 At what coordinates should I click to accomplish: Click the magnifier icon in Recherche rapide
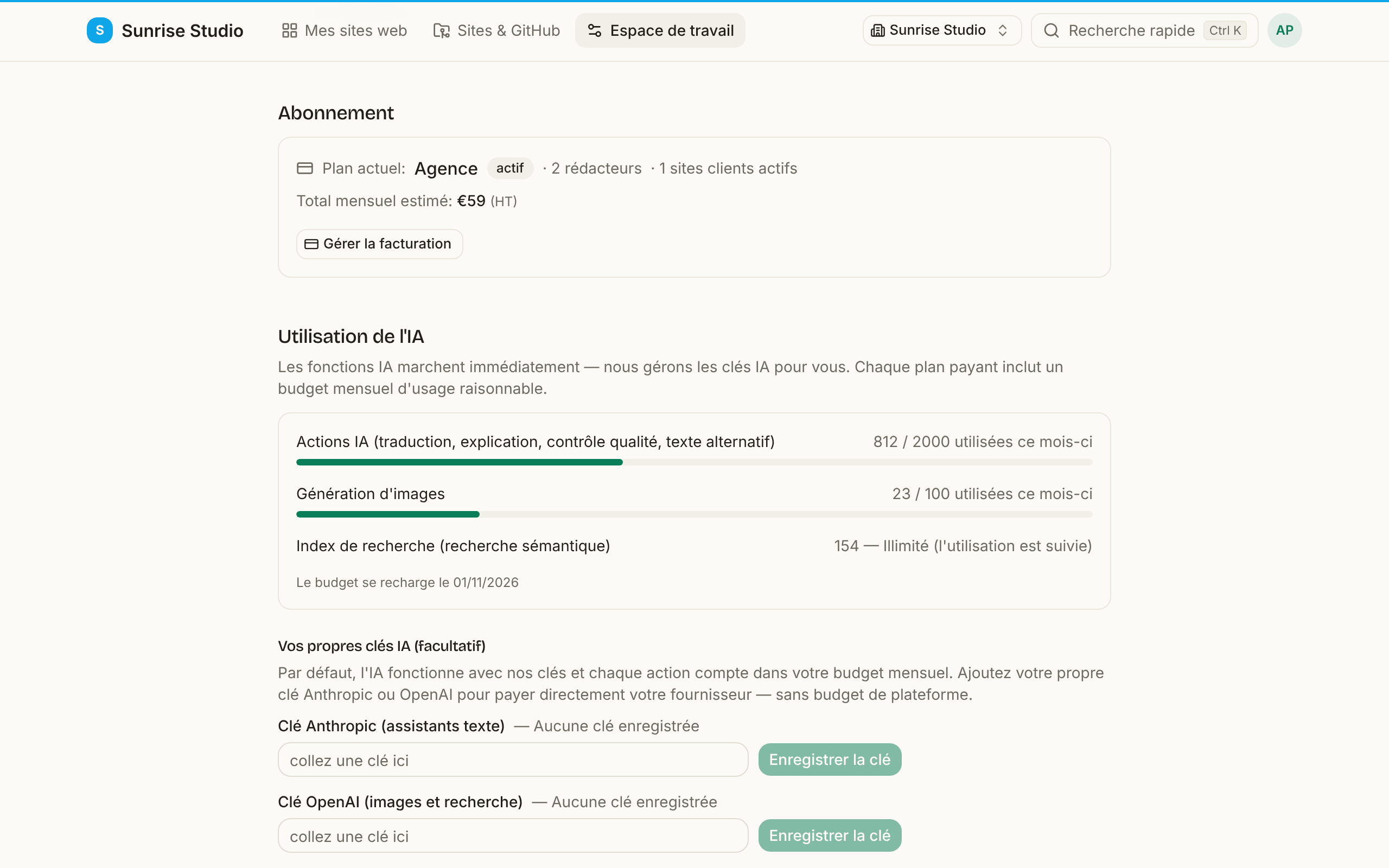tap(1051, 30)
